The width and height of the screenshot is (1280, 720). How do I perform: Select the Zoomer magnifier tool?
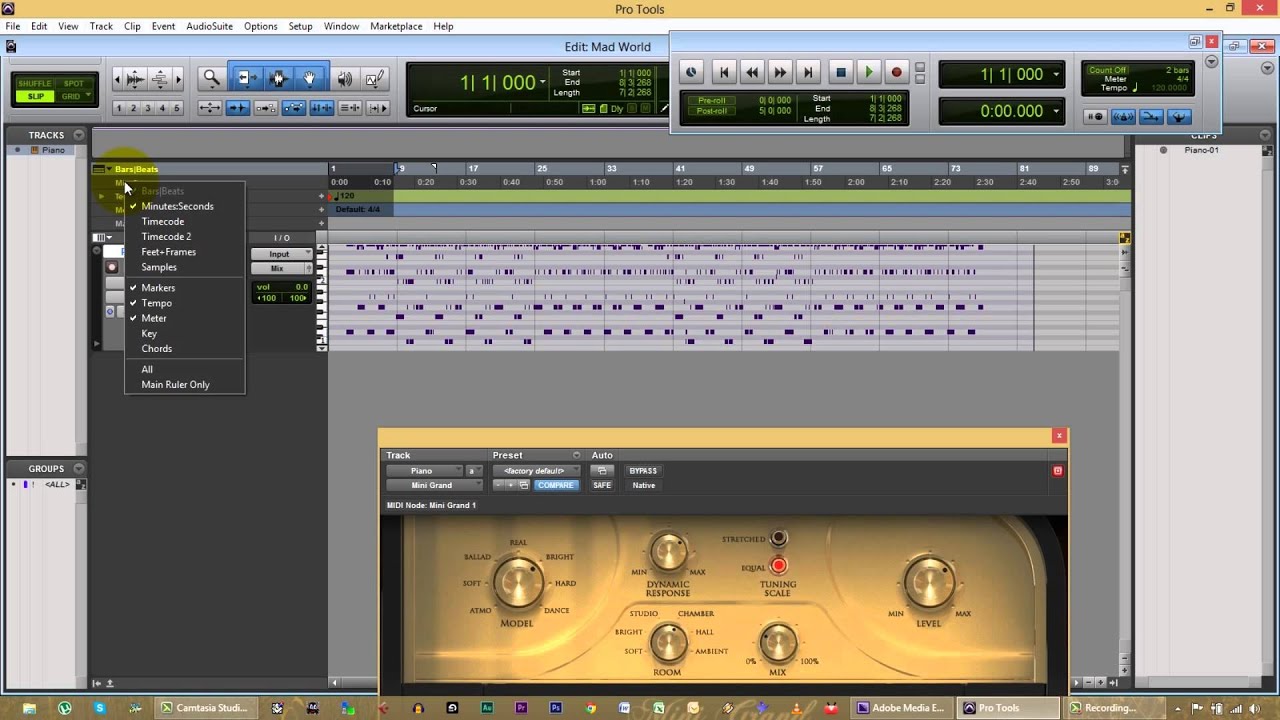(x=211, y=78)
